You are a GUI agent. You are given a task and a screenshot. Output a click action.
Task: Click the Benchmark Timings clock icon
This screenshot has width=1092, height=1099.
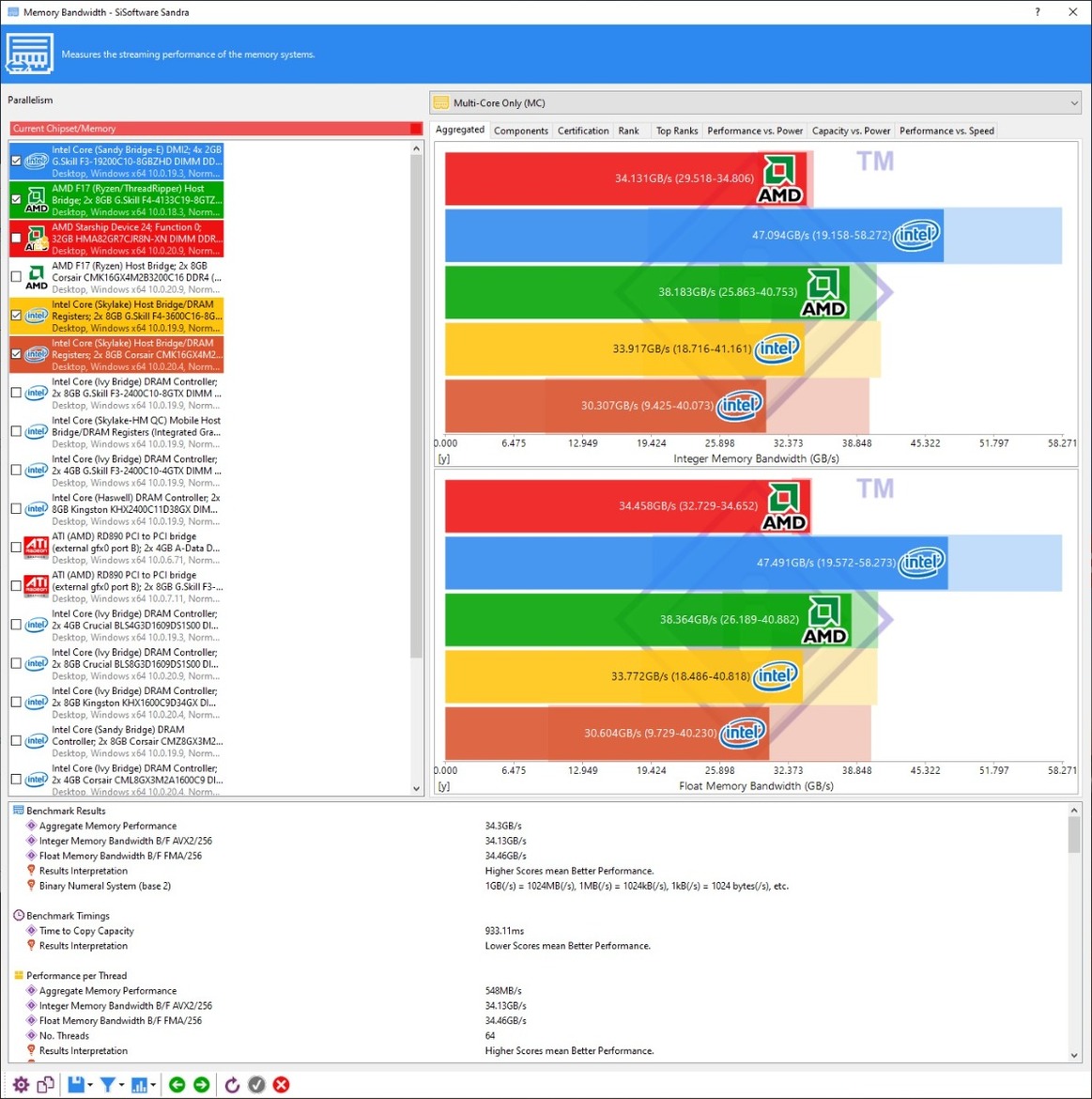click(x=19, y=916)
